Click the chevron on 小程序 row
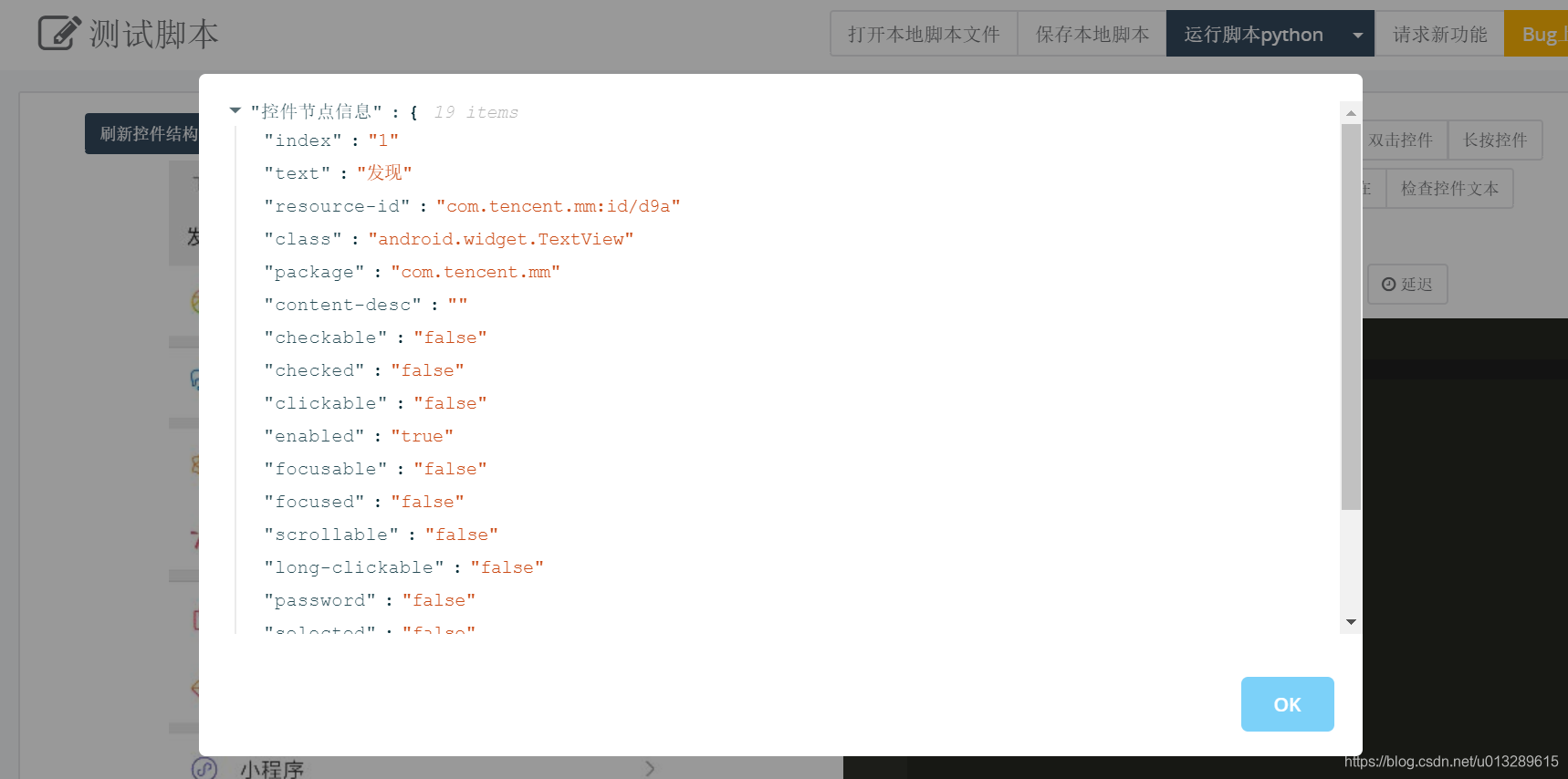The image size is (1568, 779). [650, 769]
